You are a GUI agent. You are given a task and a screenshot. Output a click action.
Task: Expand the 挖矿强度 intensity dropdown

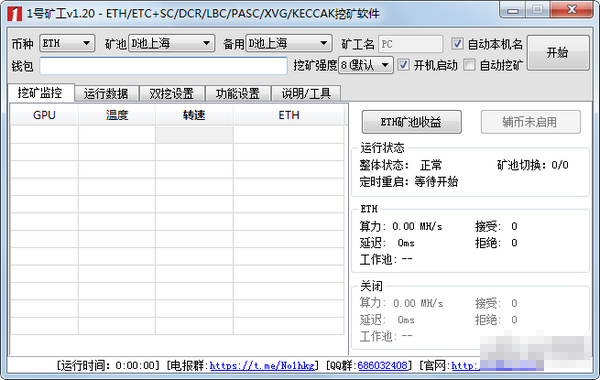366,65
